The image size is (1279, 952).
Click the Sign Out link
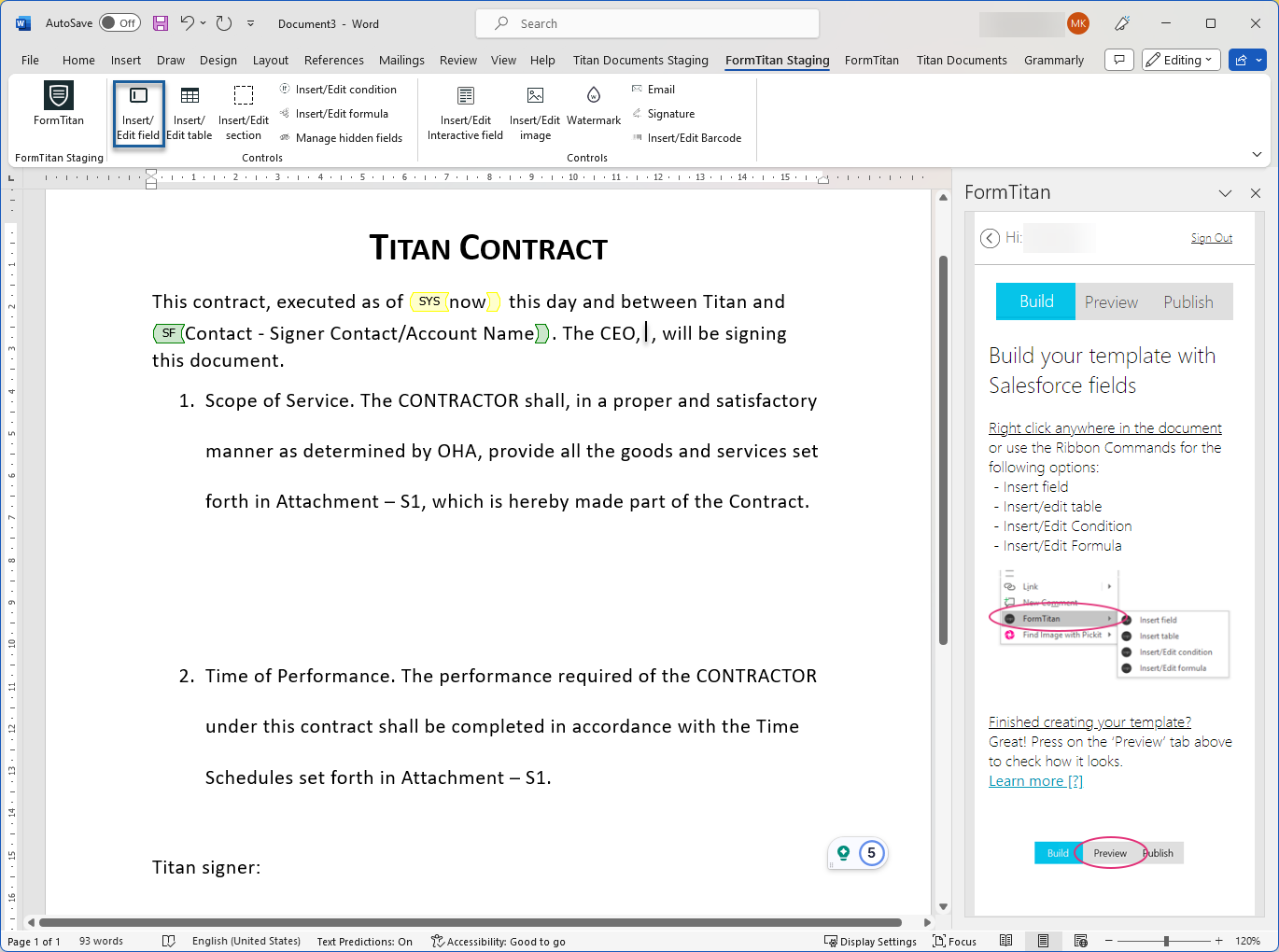pyautogui.click(x=1212, y=238)
